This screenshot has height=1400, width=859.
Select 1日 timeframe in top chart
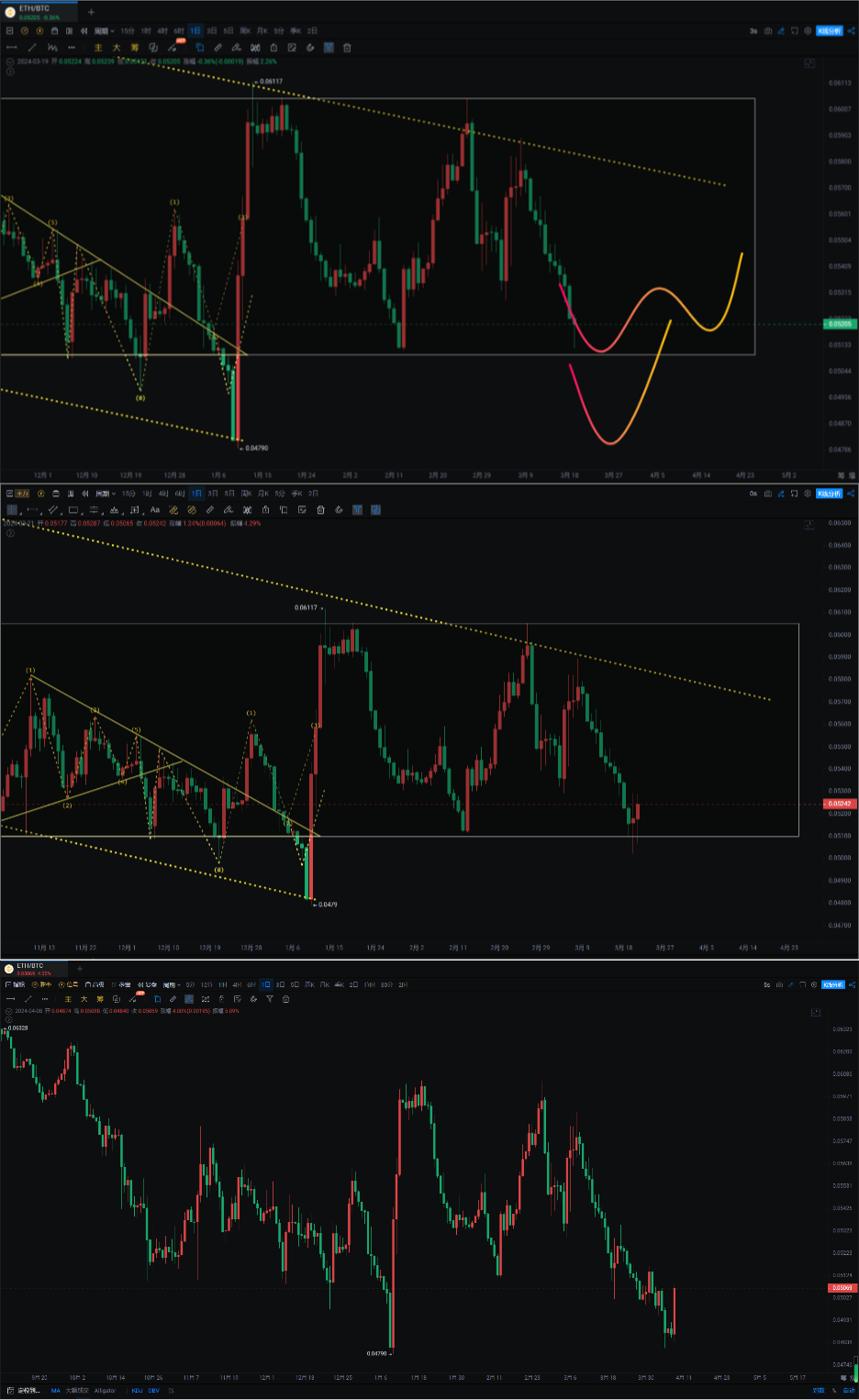tap(195, 31)
